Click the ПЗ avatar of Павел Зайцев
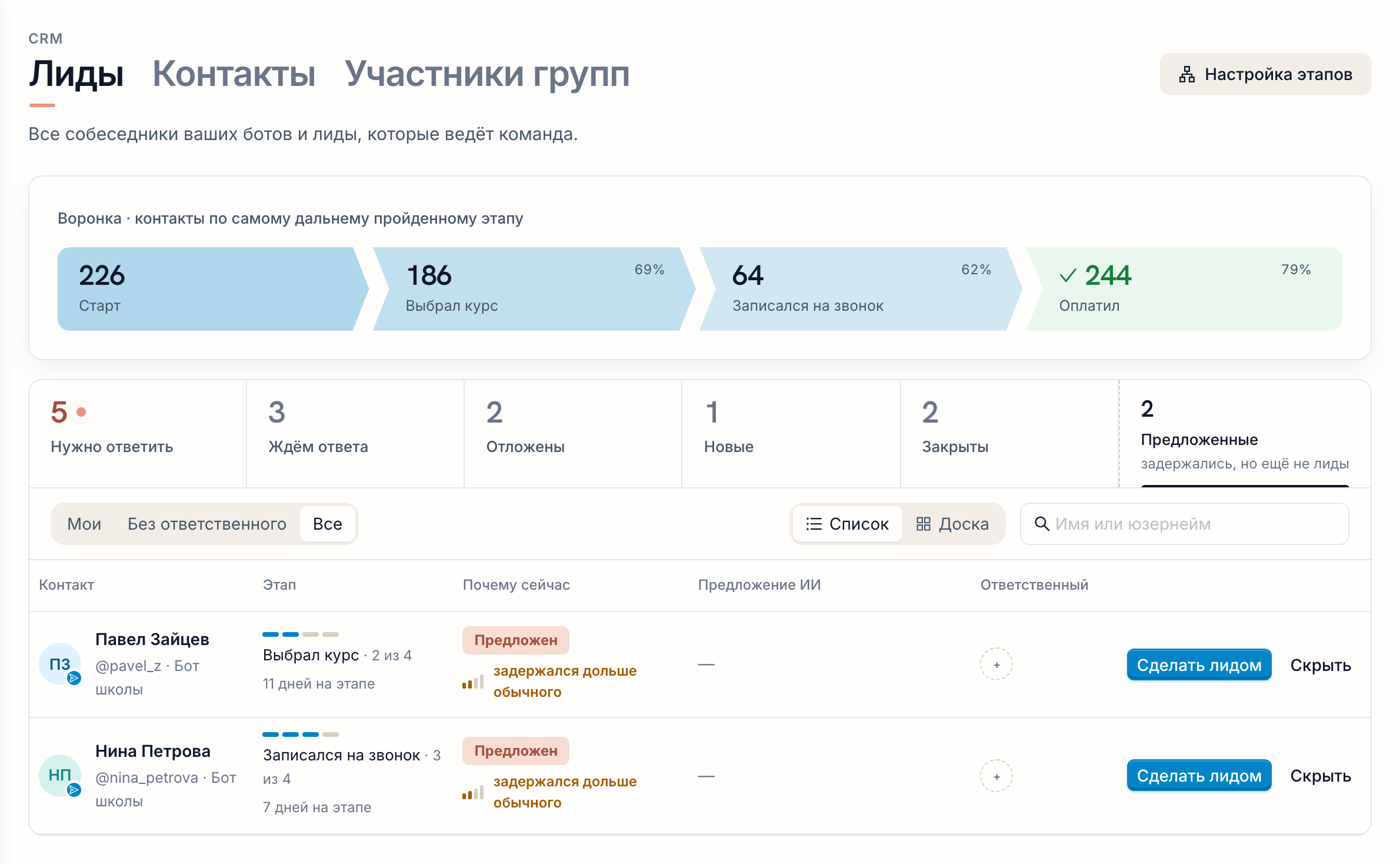 [x=60, y=664]
